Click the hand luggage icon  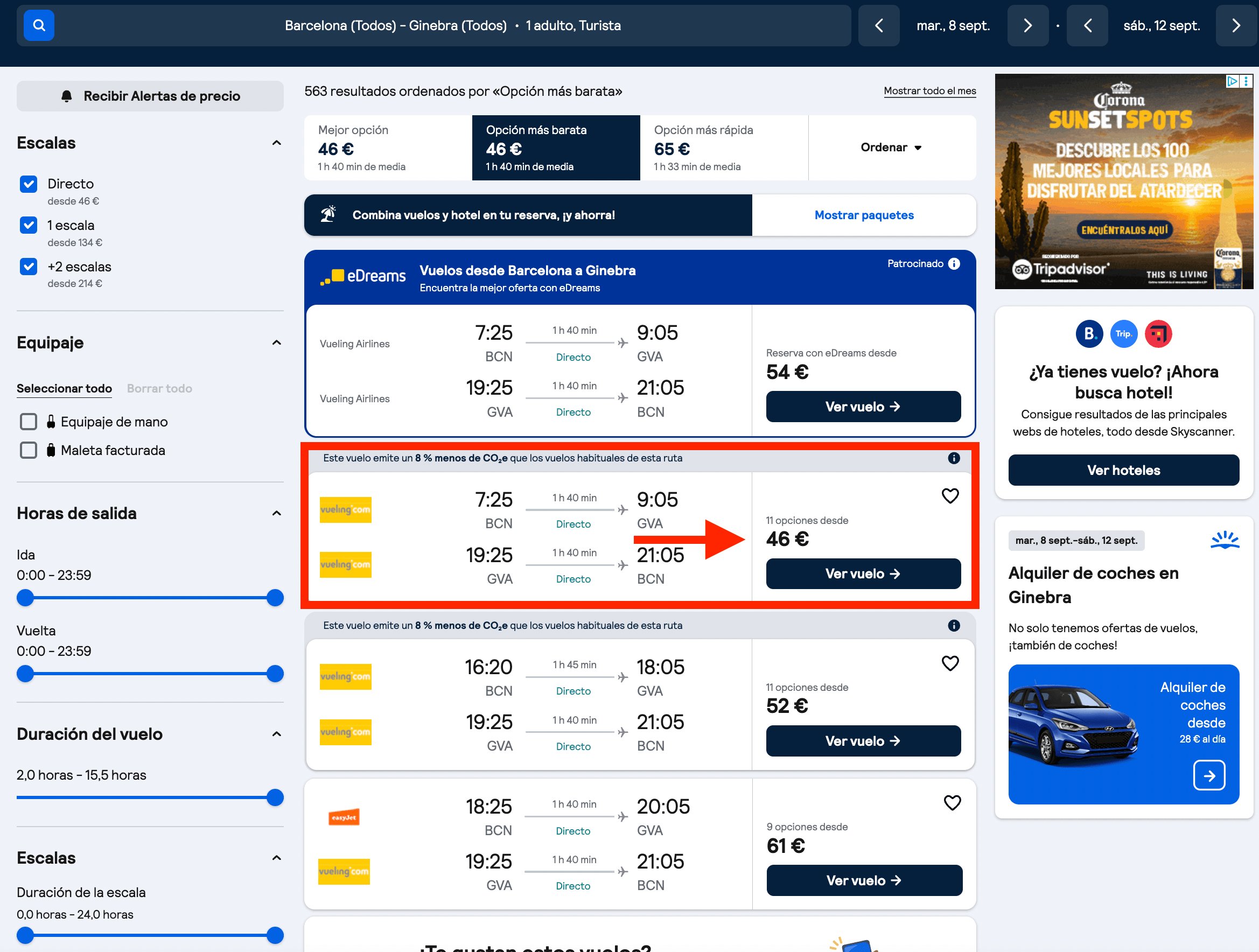[x=51, y=422]
